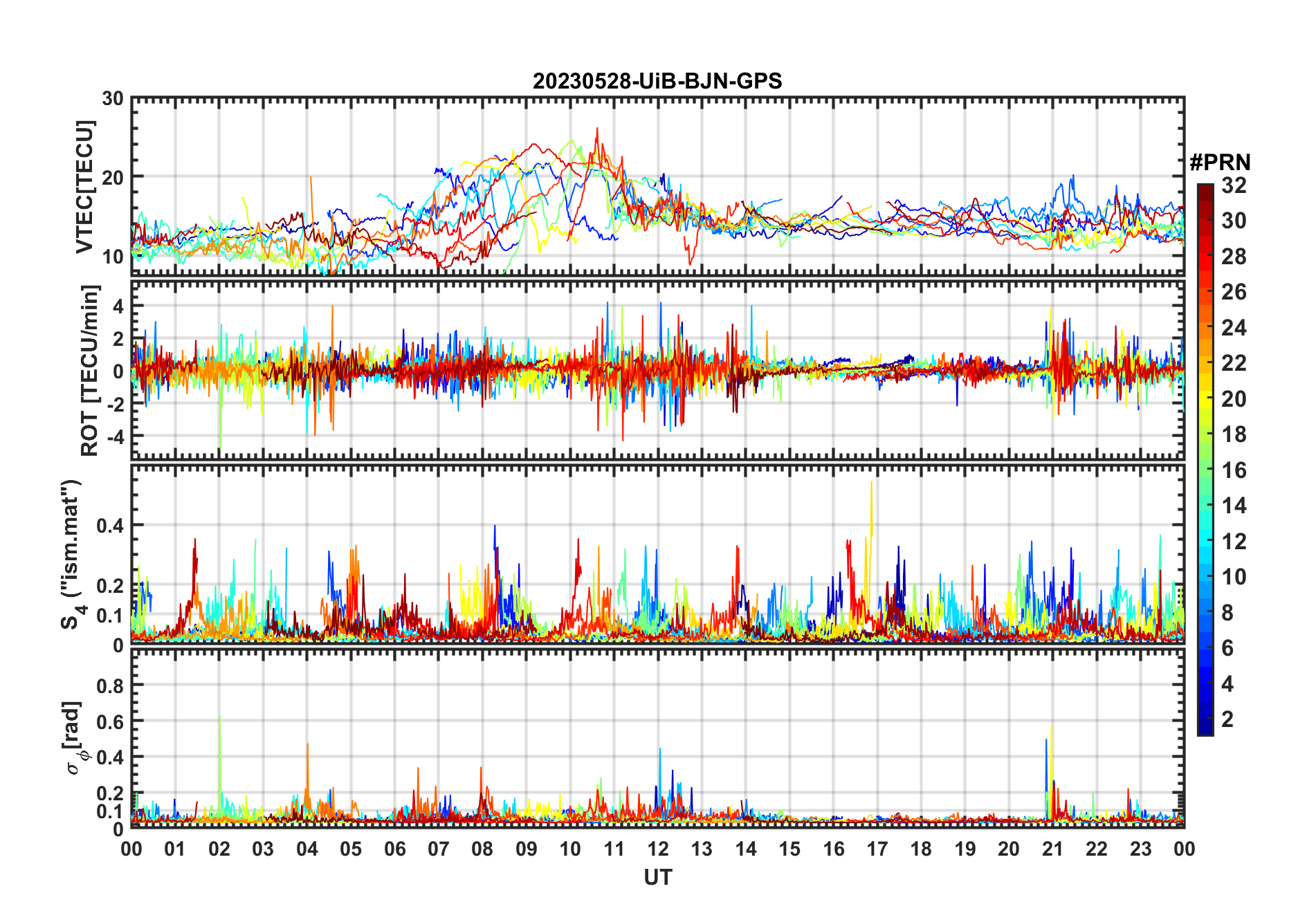Click colorbar tick label "8"

(x=1227, y=613)
